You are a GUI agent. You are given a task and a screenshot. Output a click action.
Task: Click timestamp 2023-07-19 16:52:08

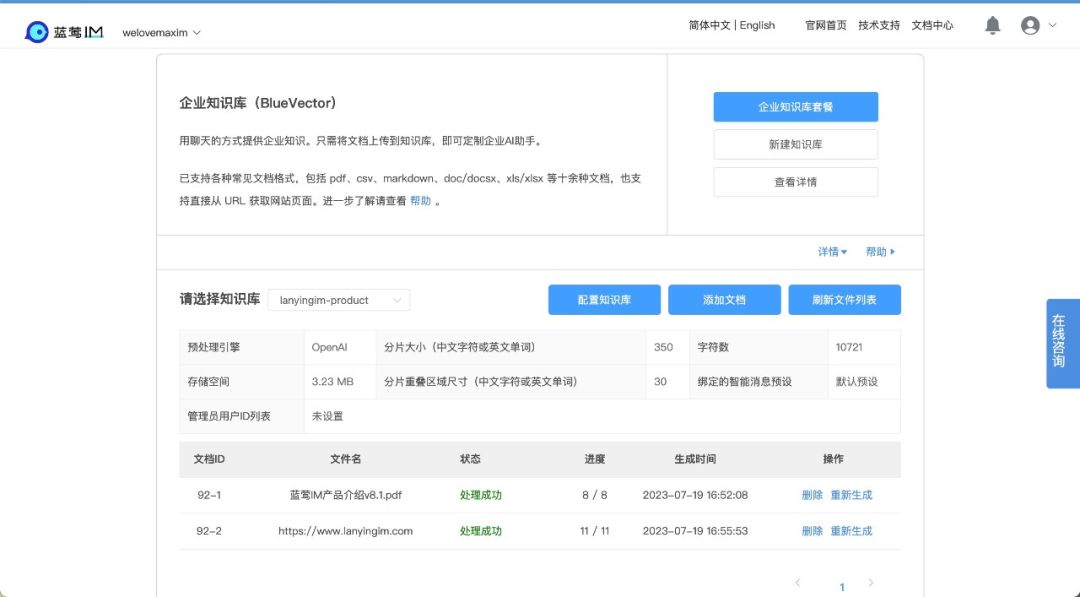tap(695, 494)
